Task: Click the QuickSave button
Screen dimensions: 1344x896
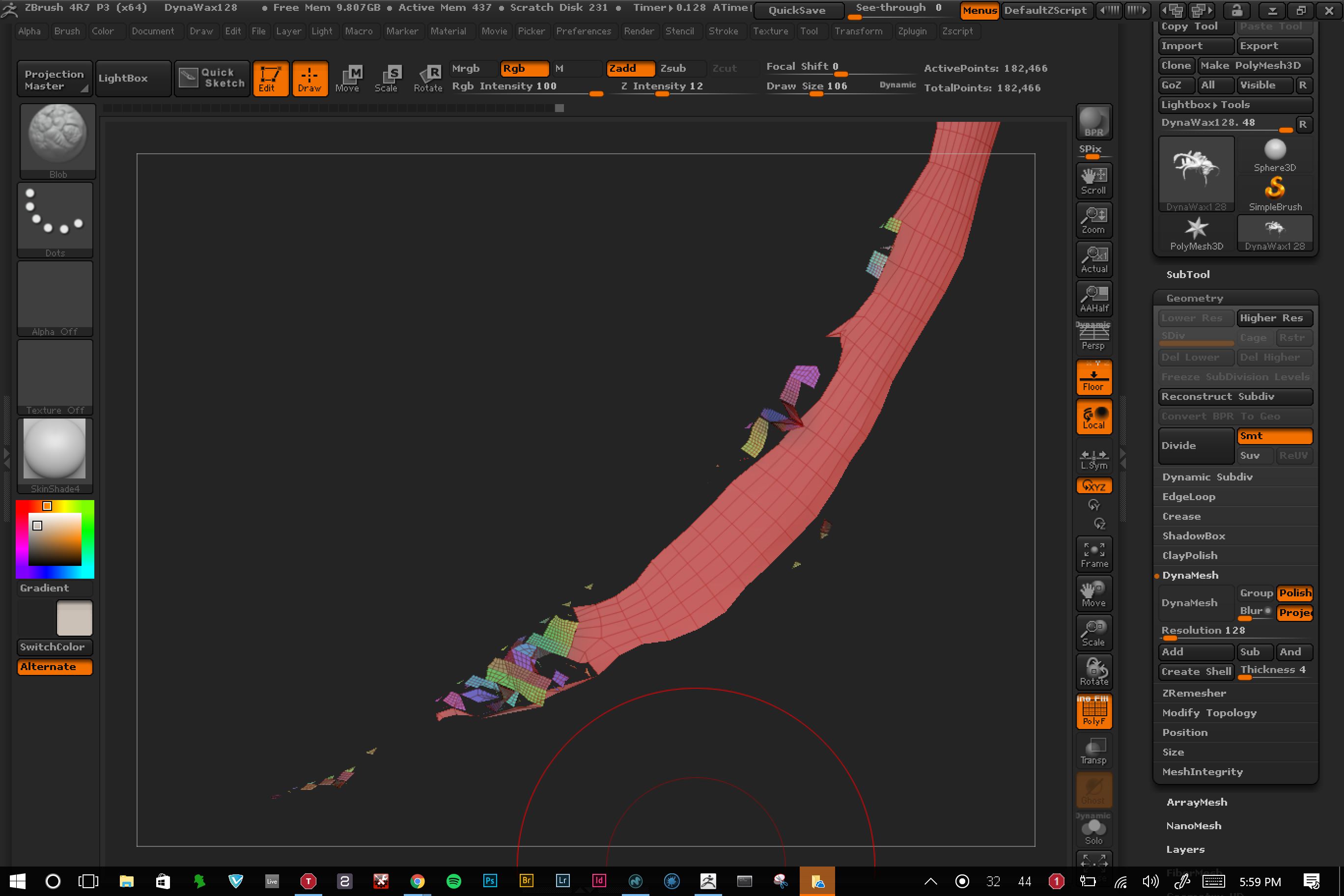Action: 798,10
